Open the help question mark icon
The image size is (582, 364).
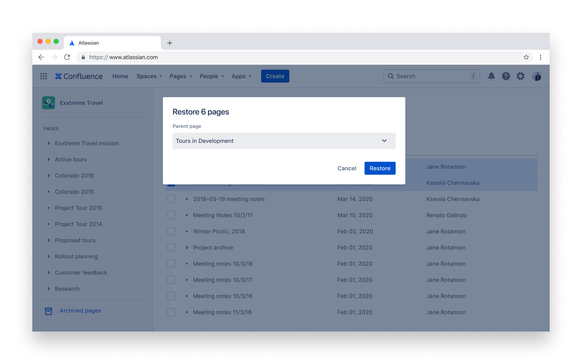(x=506, y=76)
